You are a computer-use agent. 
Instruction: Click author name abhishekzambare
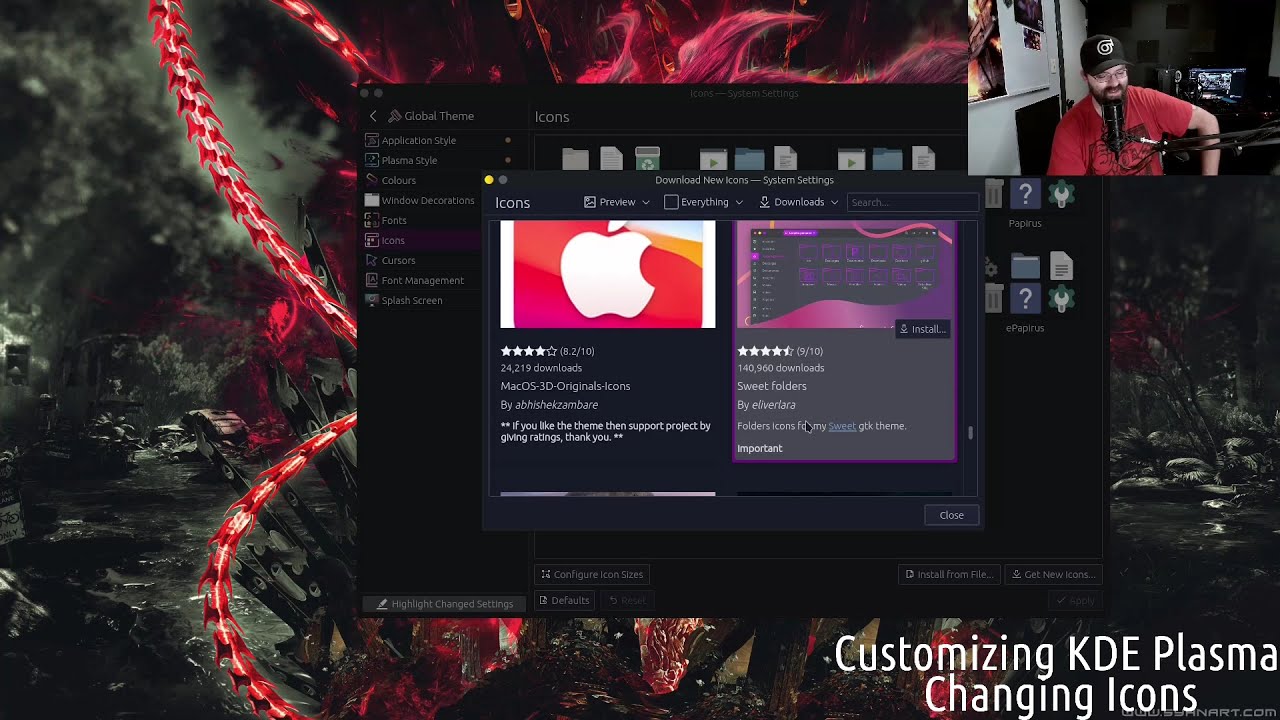(x=556, y=405)
